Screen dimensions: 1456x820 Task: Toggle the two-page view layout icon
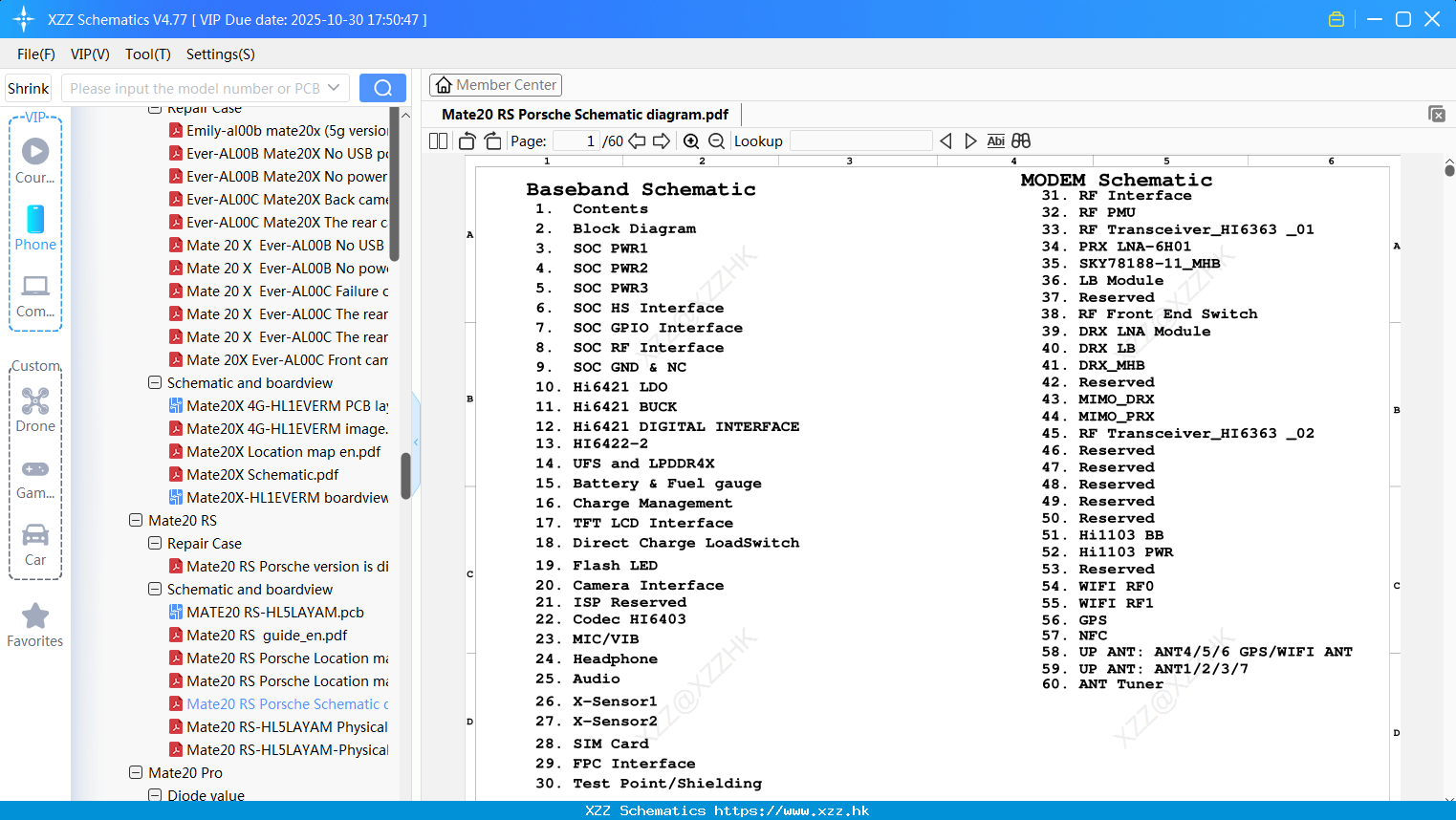pyautogui.click(x=438, y=140)
